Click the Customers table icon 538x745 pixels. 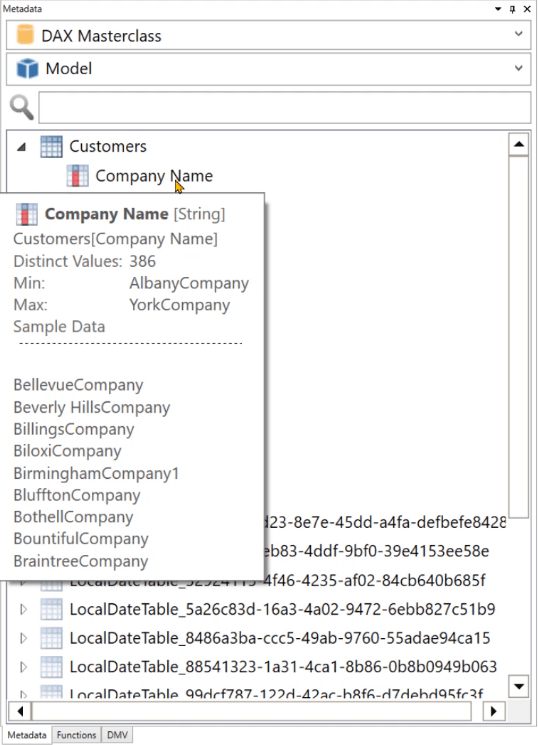pyautogui.click(x=51, y=146)
